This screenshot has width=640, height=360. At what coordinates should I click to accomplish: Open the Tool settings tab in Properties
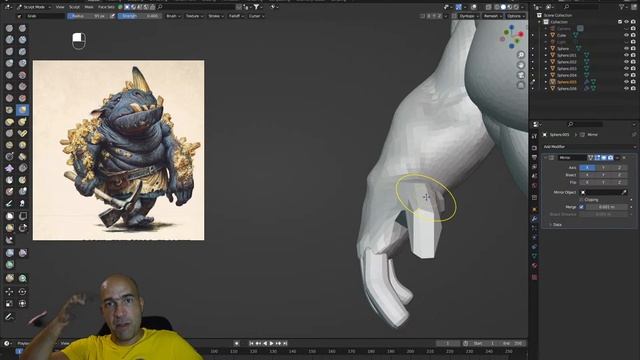(x=534, y=136)
